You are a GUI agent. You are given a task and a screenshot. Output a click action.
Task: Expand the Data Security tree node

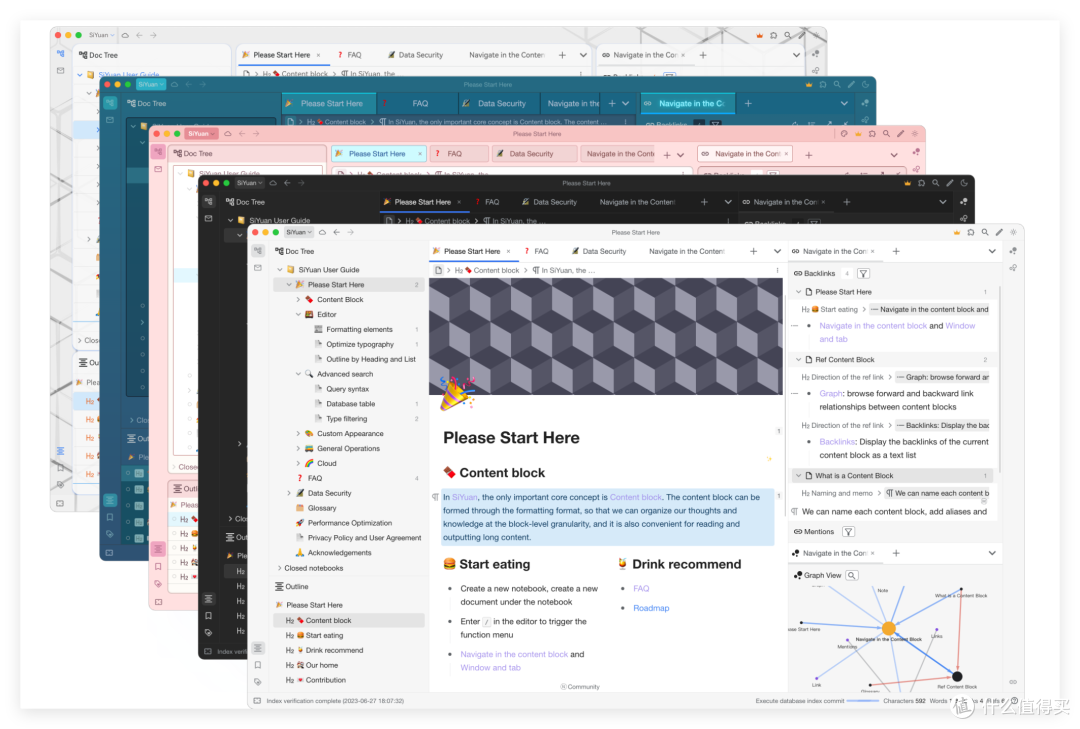(289, 493)
